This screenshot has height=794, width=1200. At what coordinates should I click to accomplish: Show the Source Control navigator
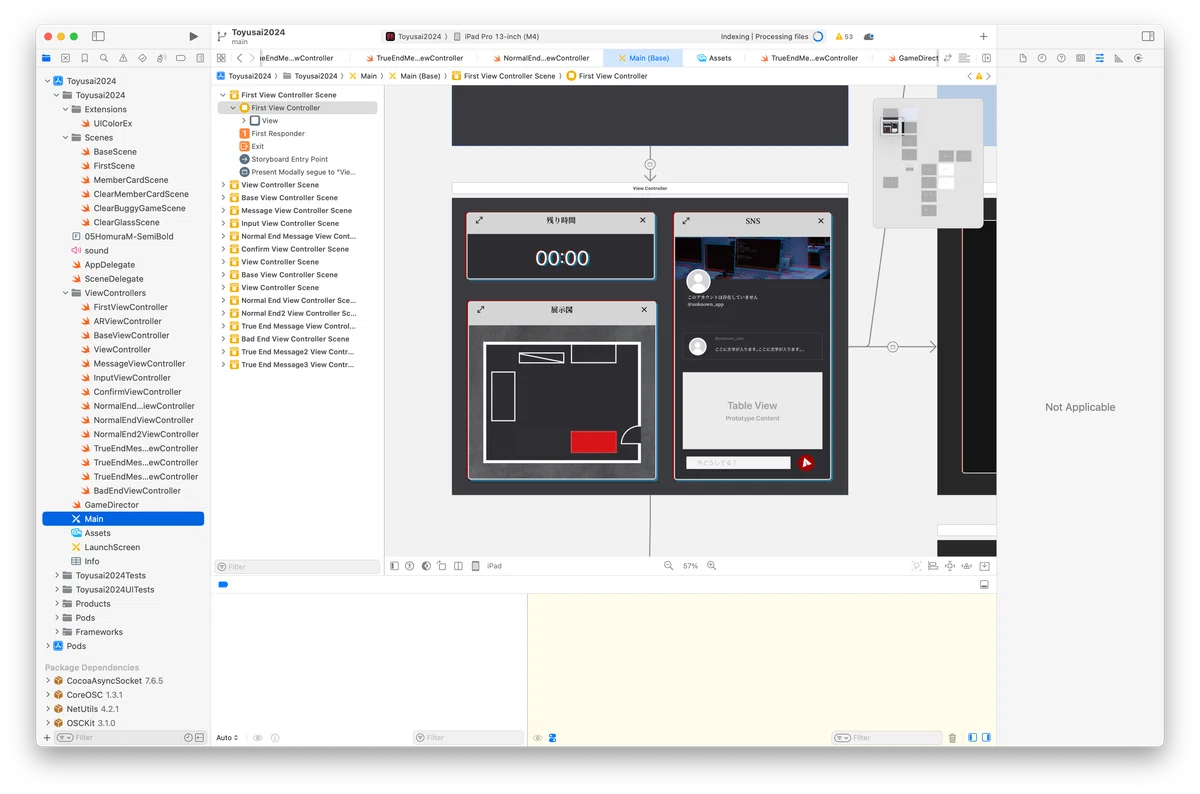pos(65,58)
